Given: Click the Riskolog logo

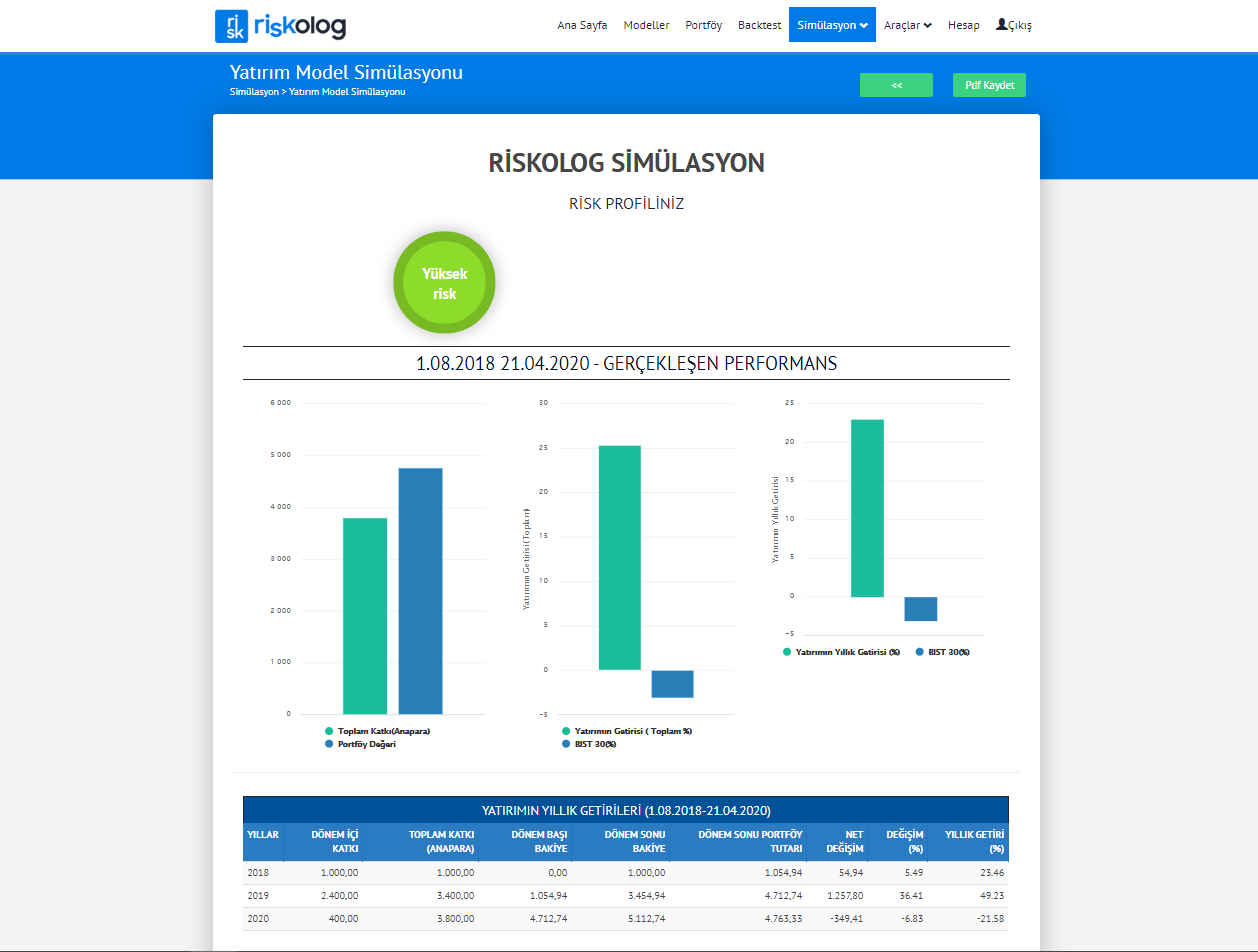Looking at the screenshot, I should pos(280,25).
